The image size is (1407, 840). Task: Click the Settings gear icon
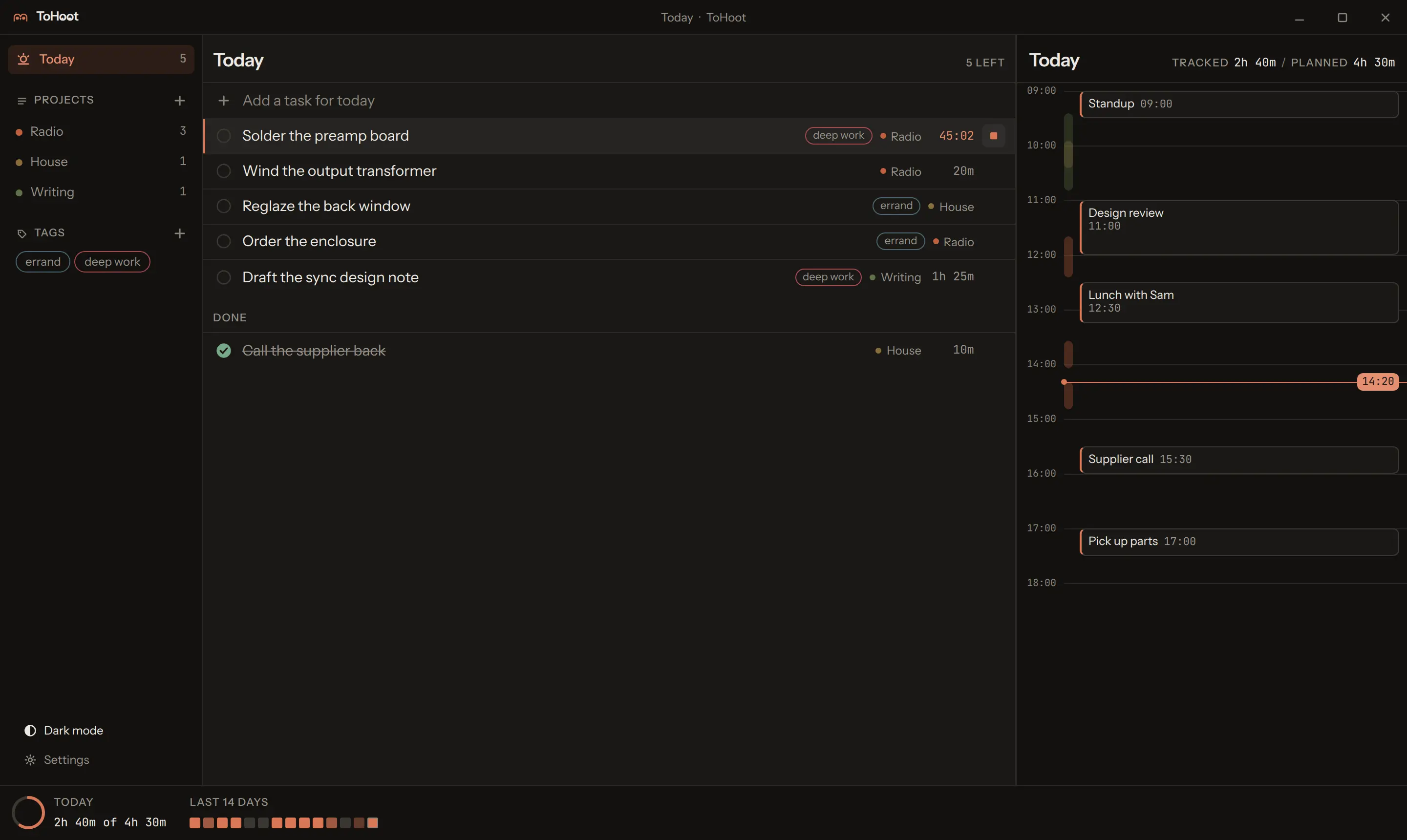point(30,760)
